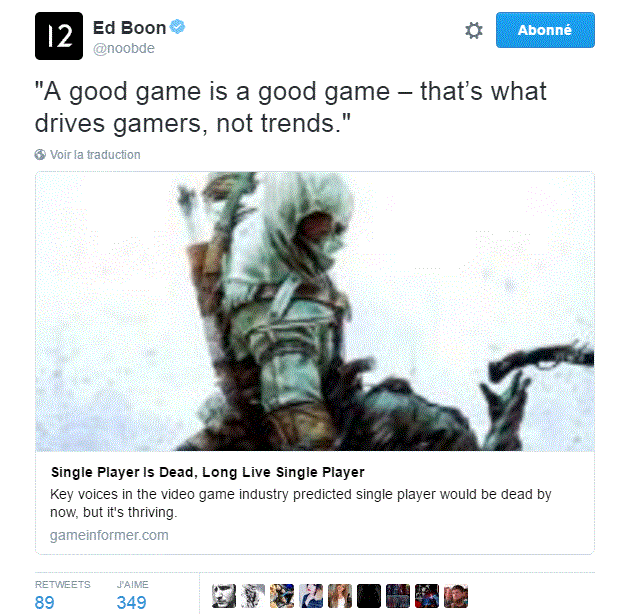
Task: Open the last liker avatar in row
Action: (x=456, y=596)
